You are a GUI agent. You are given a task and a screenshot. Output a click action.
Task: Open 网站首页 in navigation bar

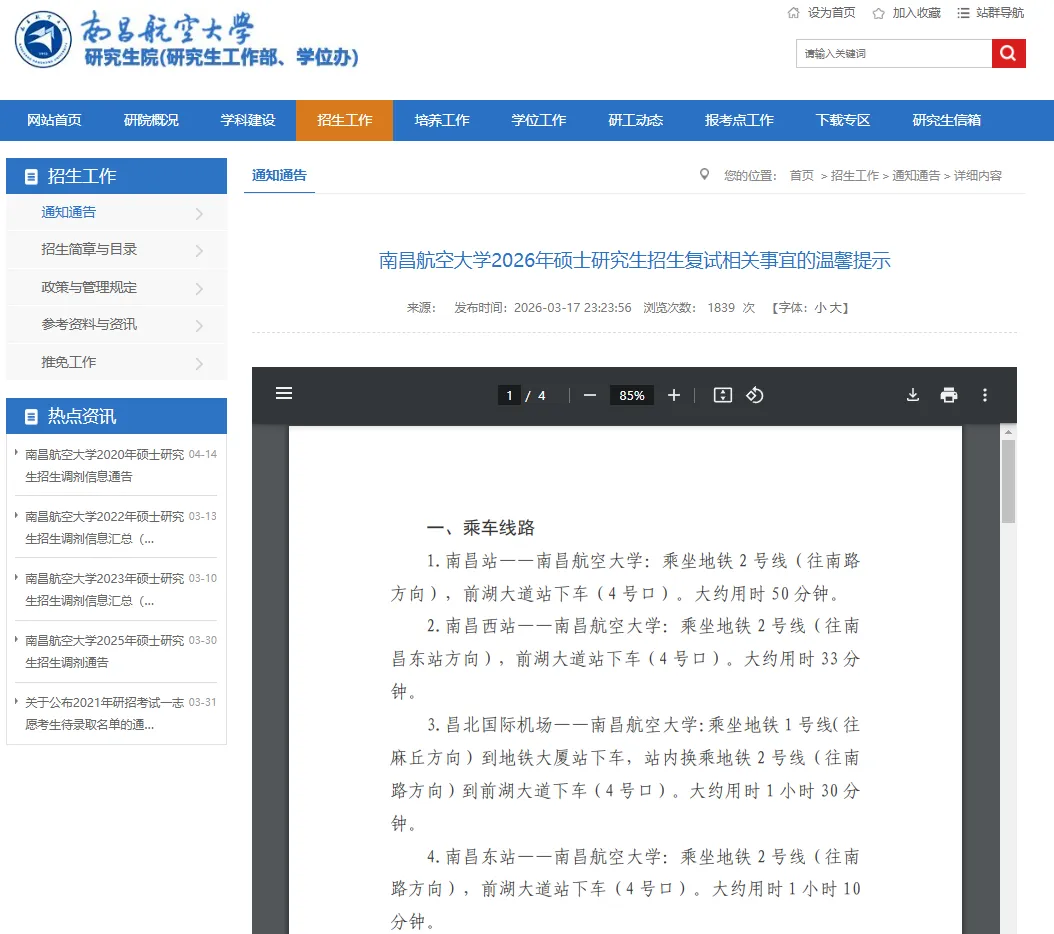click(x=54, y=120)
